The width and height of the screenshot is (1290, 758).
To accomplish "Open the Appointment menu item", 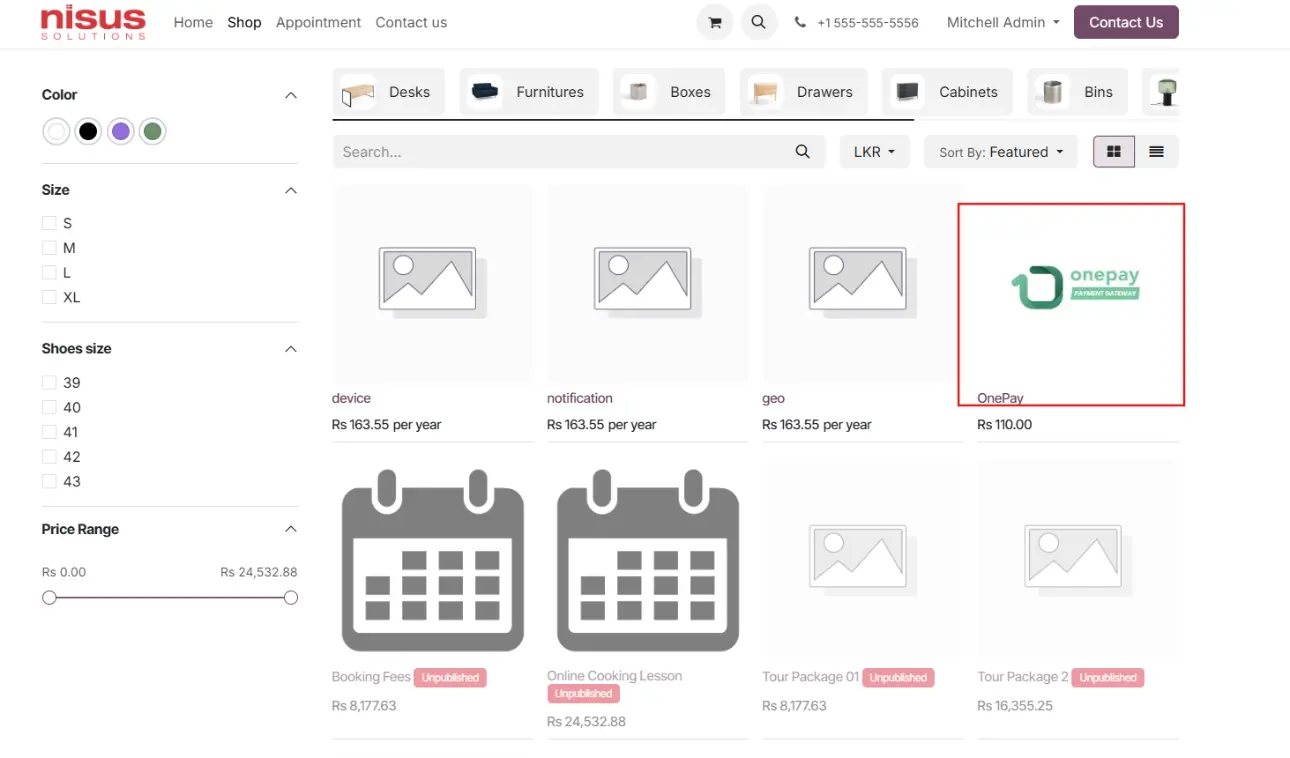I will coord(318,22).
